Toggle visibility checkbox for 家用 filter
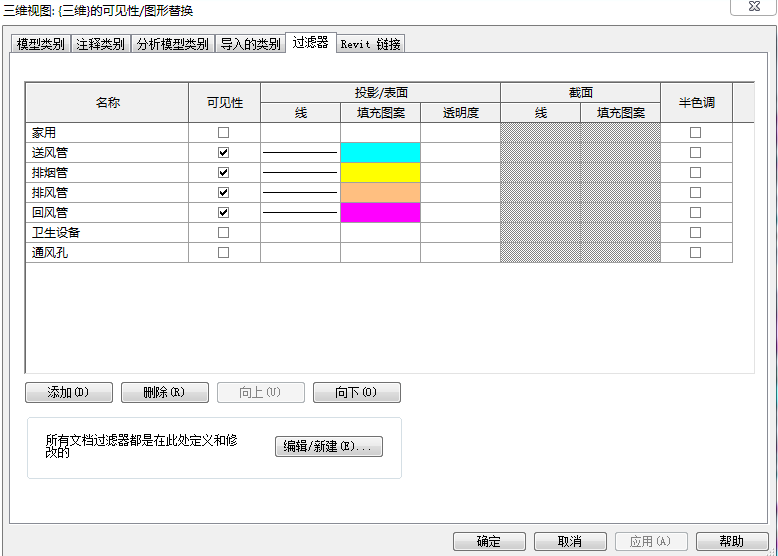Image resolution: width=778 pixels, height=556 pixels. [x=223, y=132]
